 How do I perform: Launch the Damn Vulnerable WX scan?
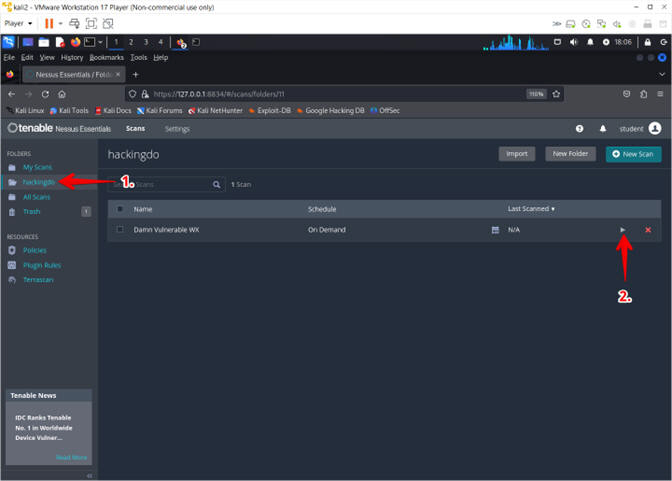coord(622,230)
